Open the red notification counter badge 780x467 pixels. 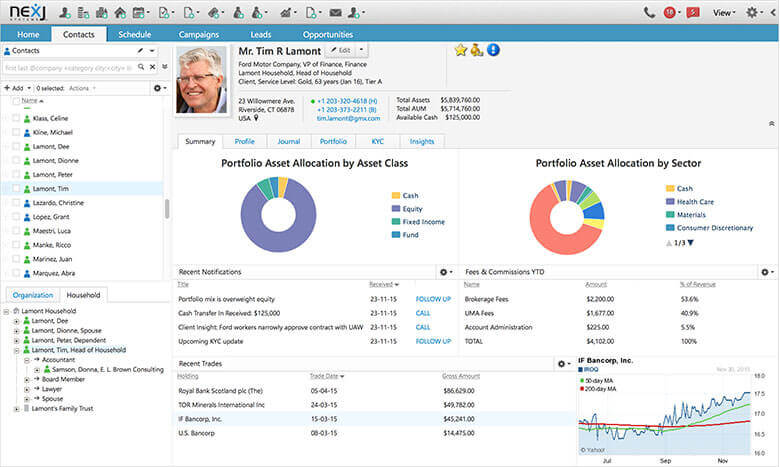point(669,12)
